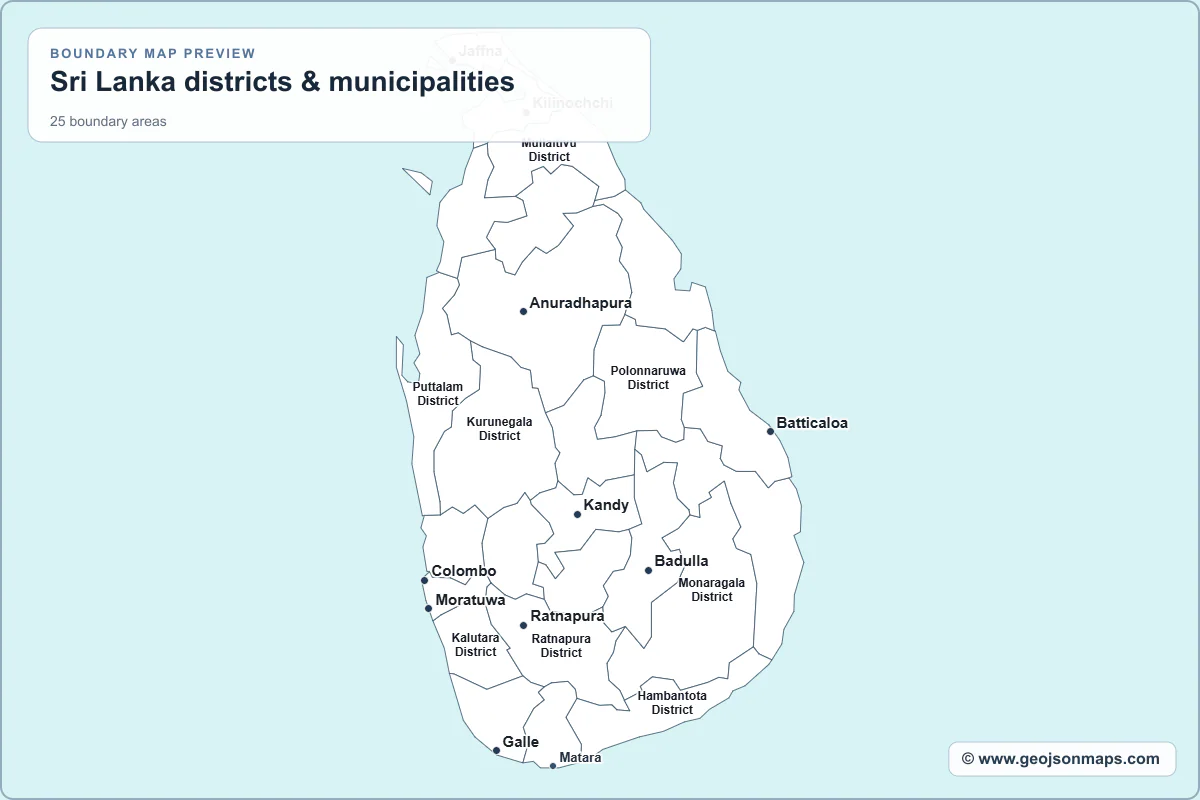
Task: Select the Kurunegala District label
Action: tap(500, 429)
